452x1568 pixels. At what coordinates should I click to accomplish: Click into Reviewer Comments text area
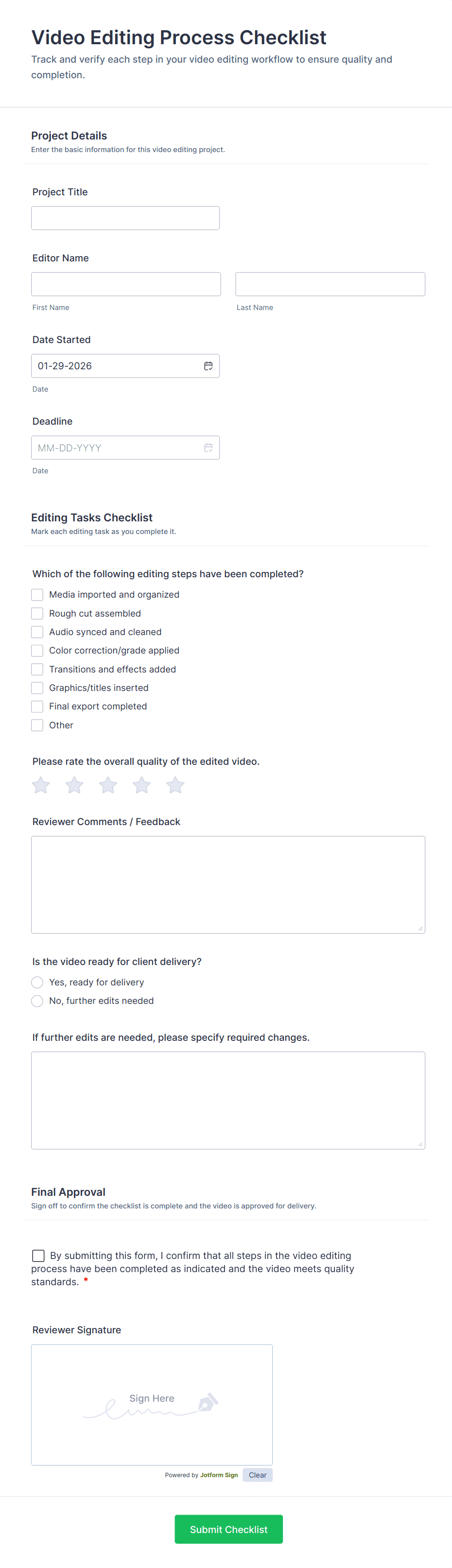point(228,884)
